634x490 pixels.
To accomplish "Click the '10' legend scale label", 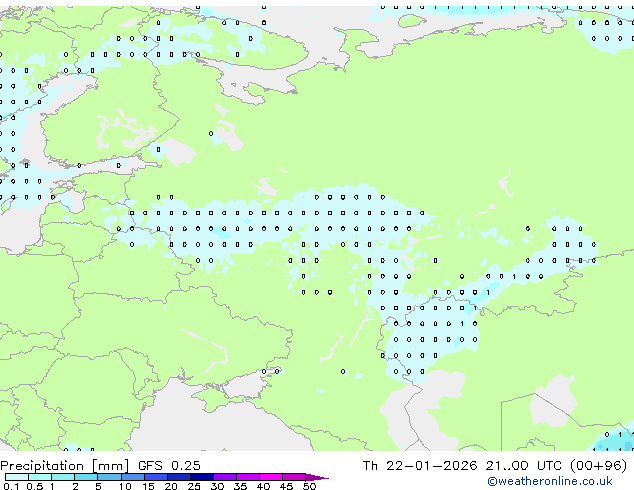I will click(x=125, y=486).
